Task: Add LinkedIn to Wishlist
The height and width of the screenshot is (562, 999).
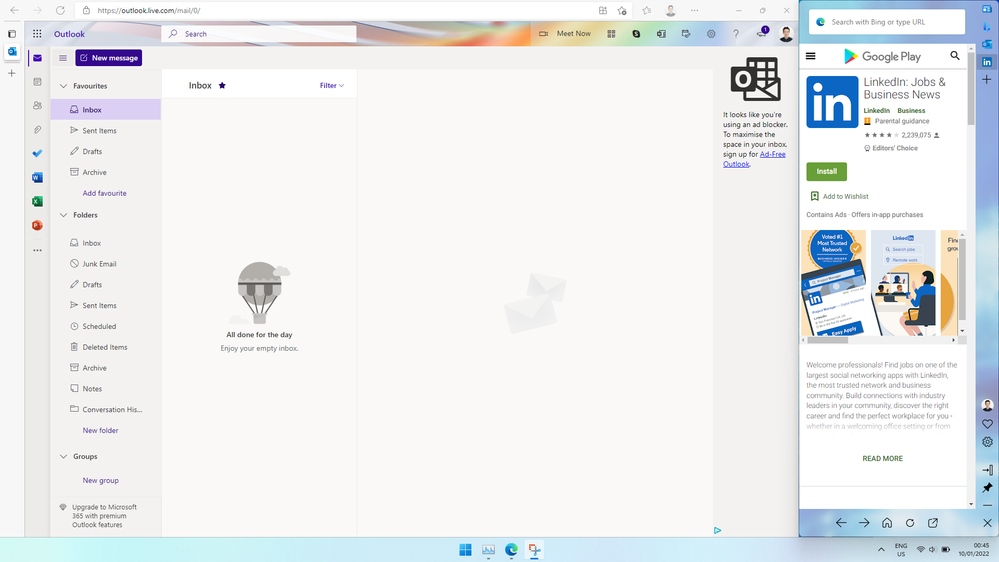Action: 839,196
